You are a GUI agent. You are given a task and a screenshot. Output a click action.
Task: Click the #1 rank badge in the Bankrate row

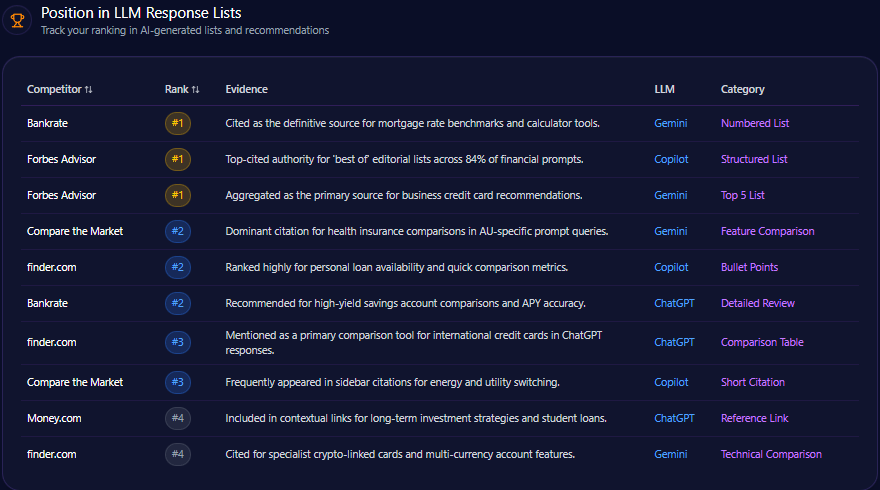(177, 123)
